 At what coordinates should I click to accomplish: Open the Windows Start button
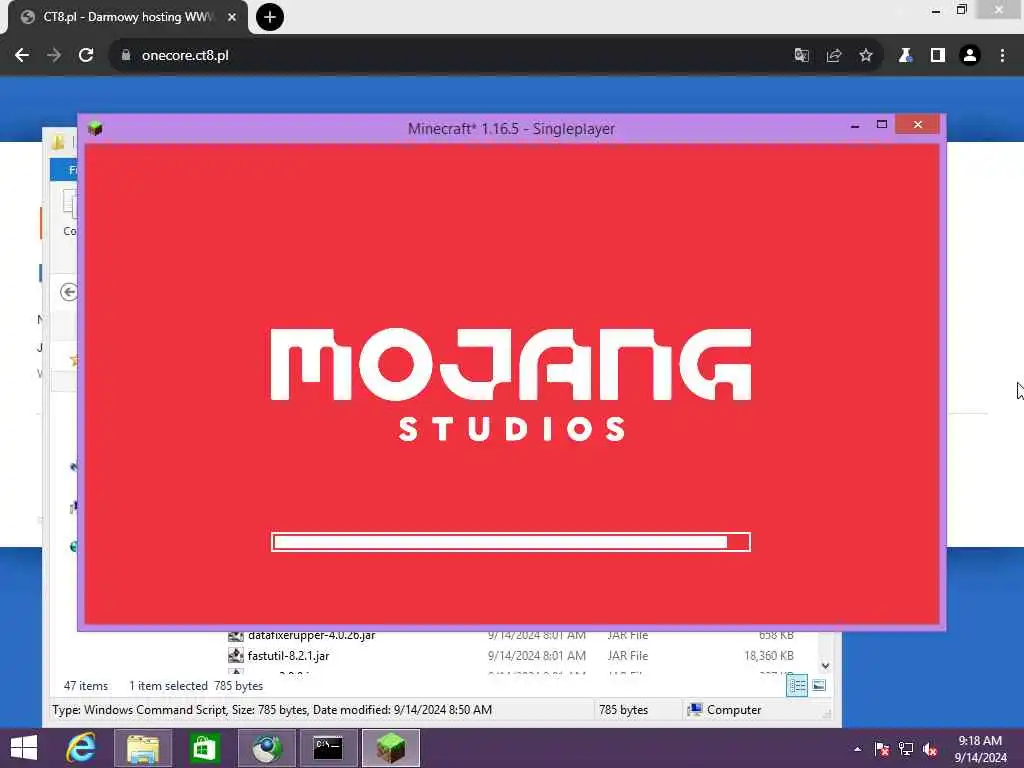[x=24, y=748]
